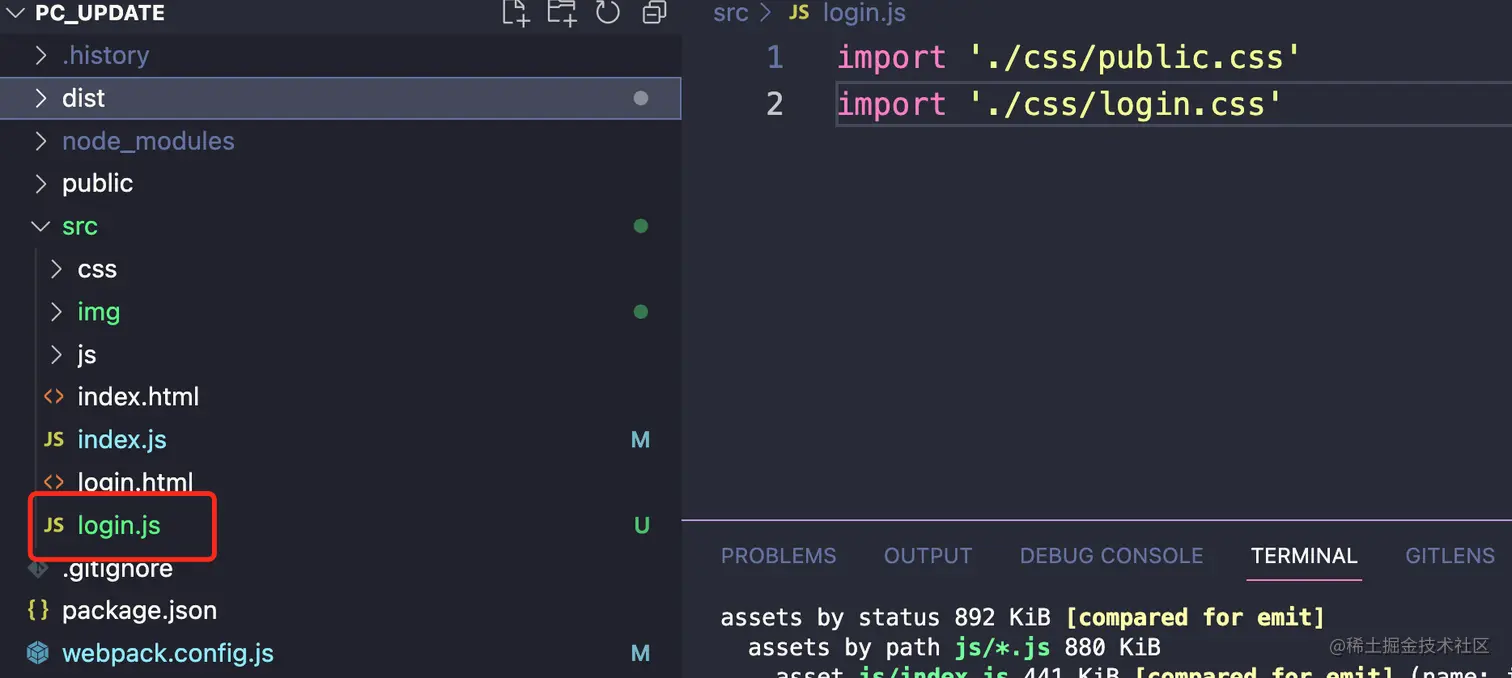Click the green dot on img row
Screen dimensions: 1512x678
point(641,312)
